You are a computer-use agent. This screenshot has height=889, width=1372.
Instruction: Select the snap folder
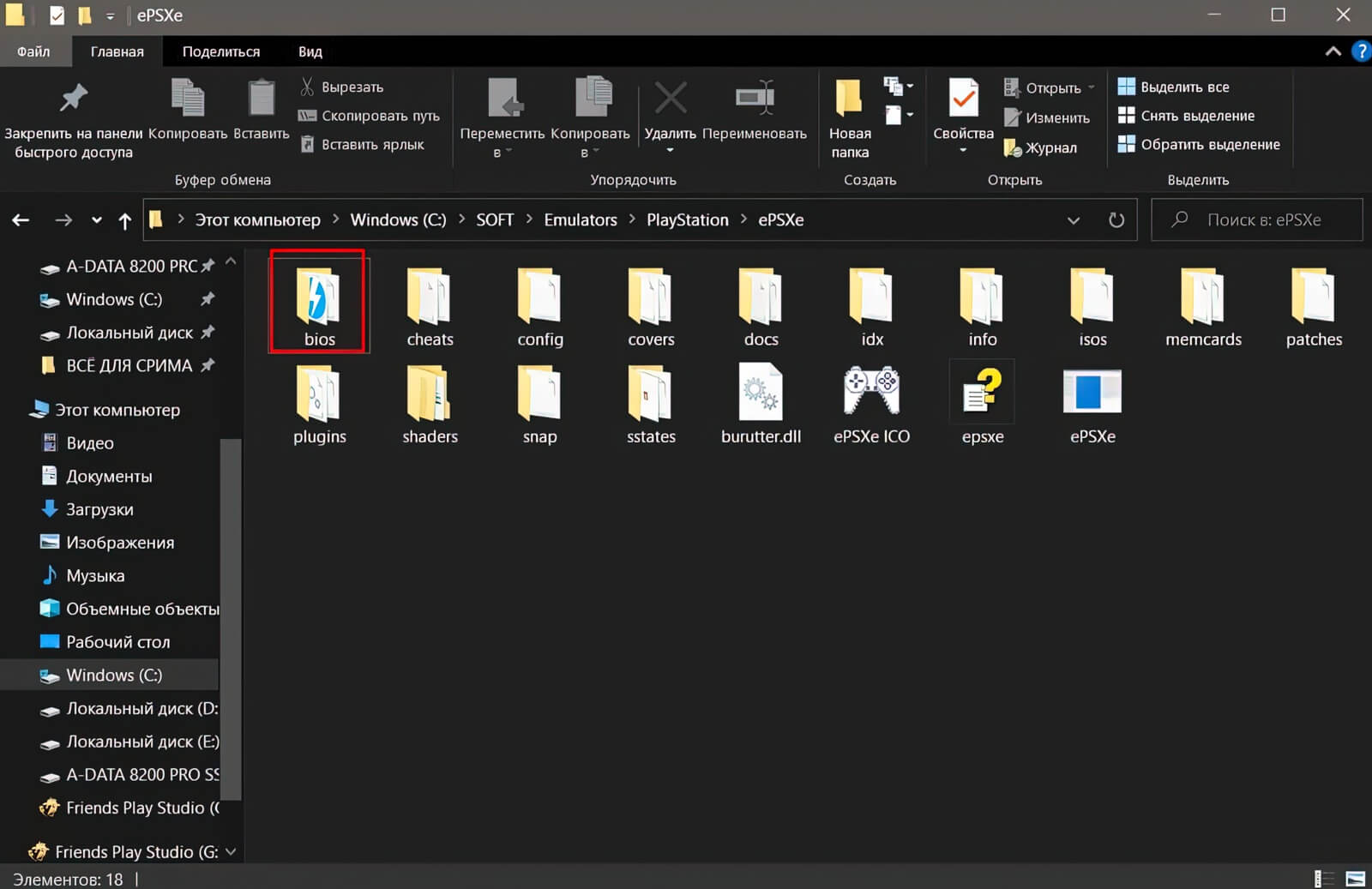pos(540,404)
